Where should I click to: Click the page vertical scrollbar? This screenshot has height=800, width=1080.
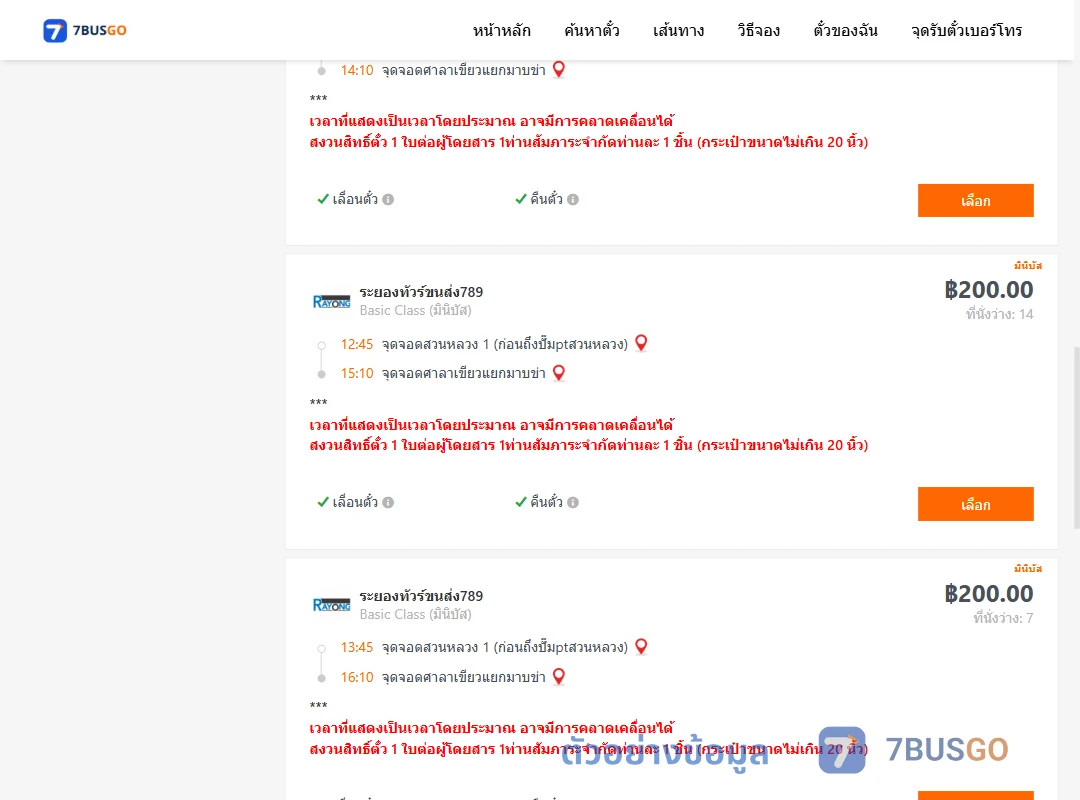click(x=1076, y=438)
